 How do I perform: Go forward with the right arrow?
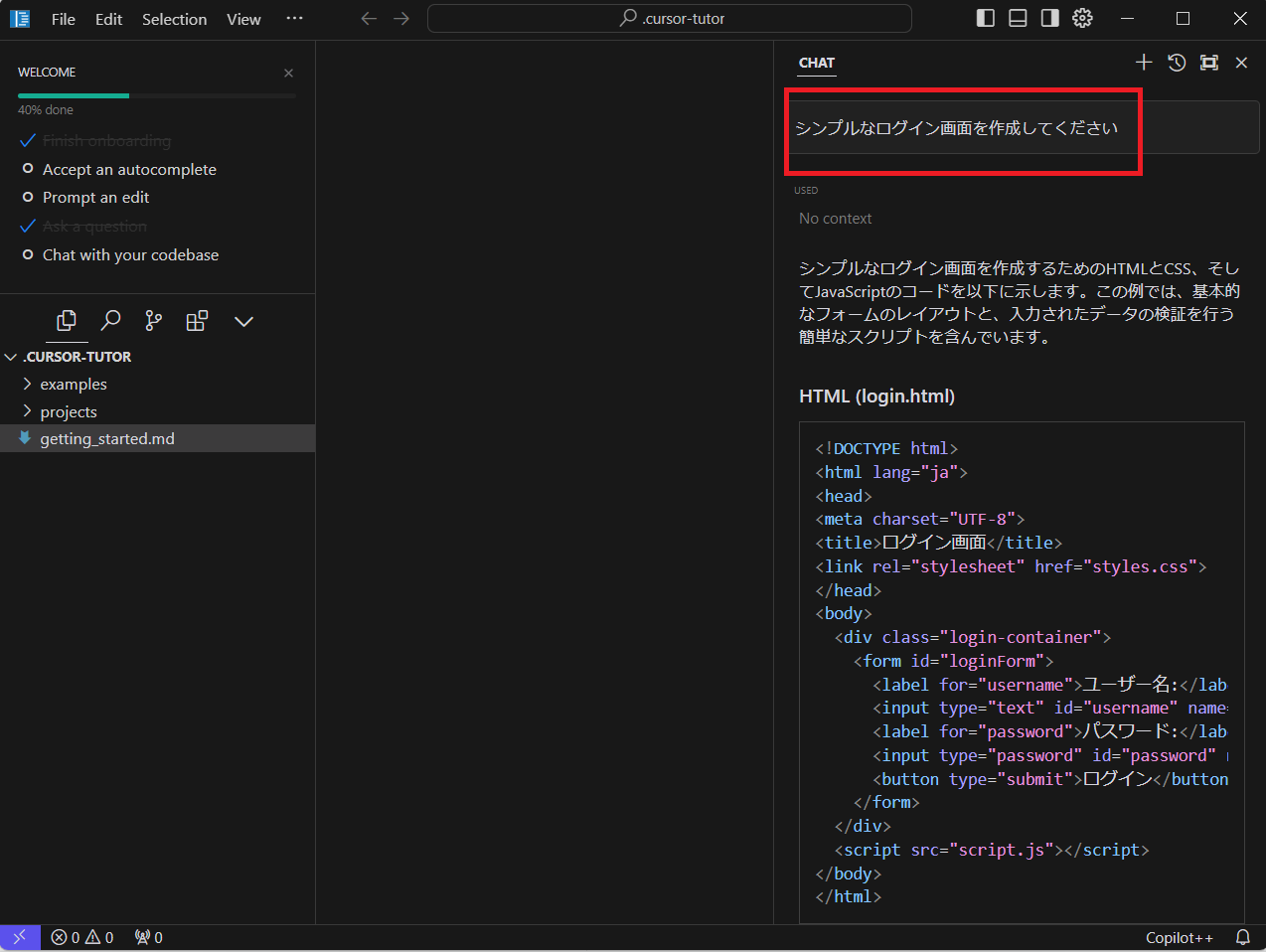(x=401, y=19)
